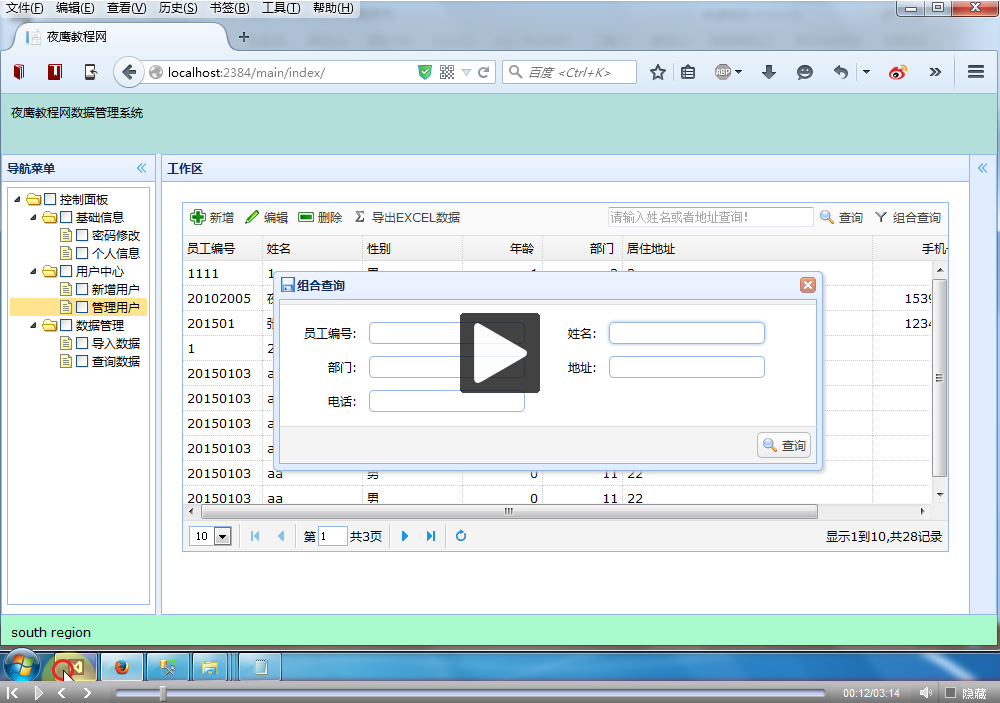Click the green 新增 add icon
This screenshot has height=703, width=1000.
coord(198,217)
